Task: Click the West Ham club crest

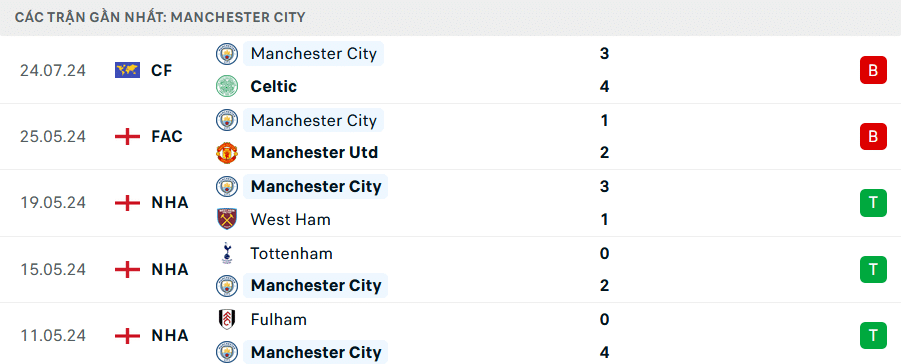Action: 226,219
